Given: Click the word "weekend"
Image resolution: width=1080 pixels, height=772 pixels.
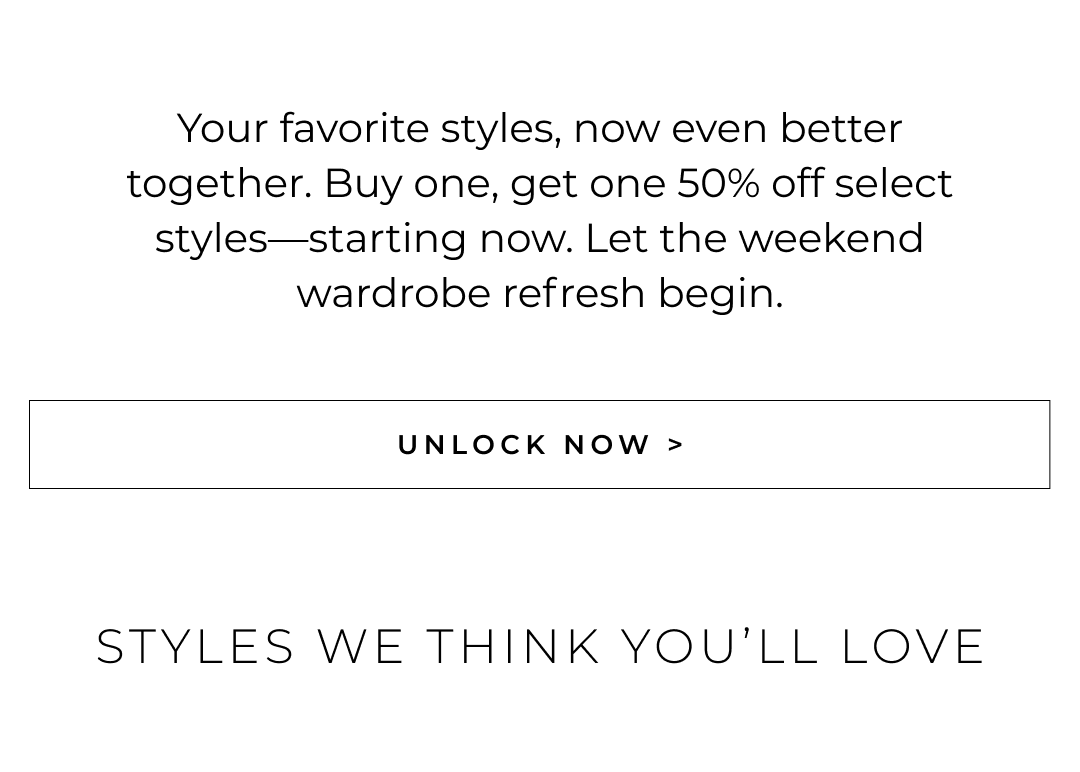Looking at the screenshot, I should click(x=831, y=239).
